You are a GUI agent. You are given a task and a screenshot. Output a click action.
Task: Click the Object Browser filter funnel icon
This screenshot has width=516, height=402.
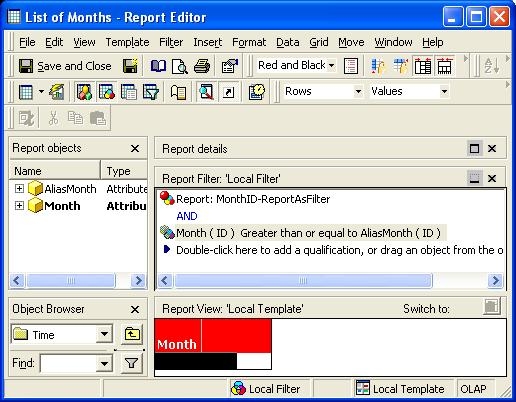click(132, 363)
